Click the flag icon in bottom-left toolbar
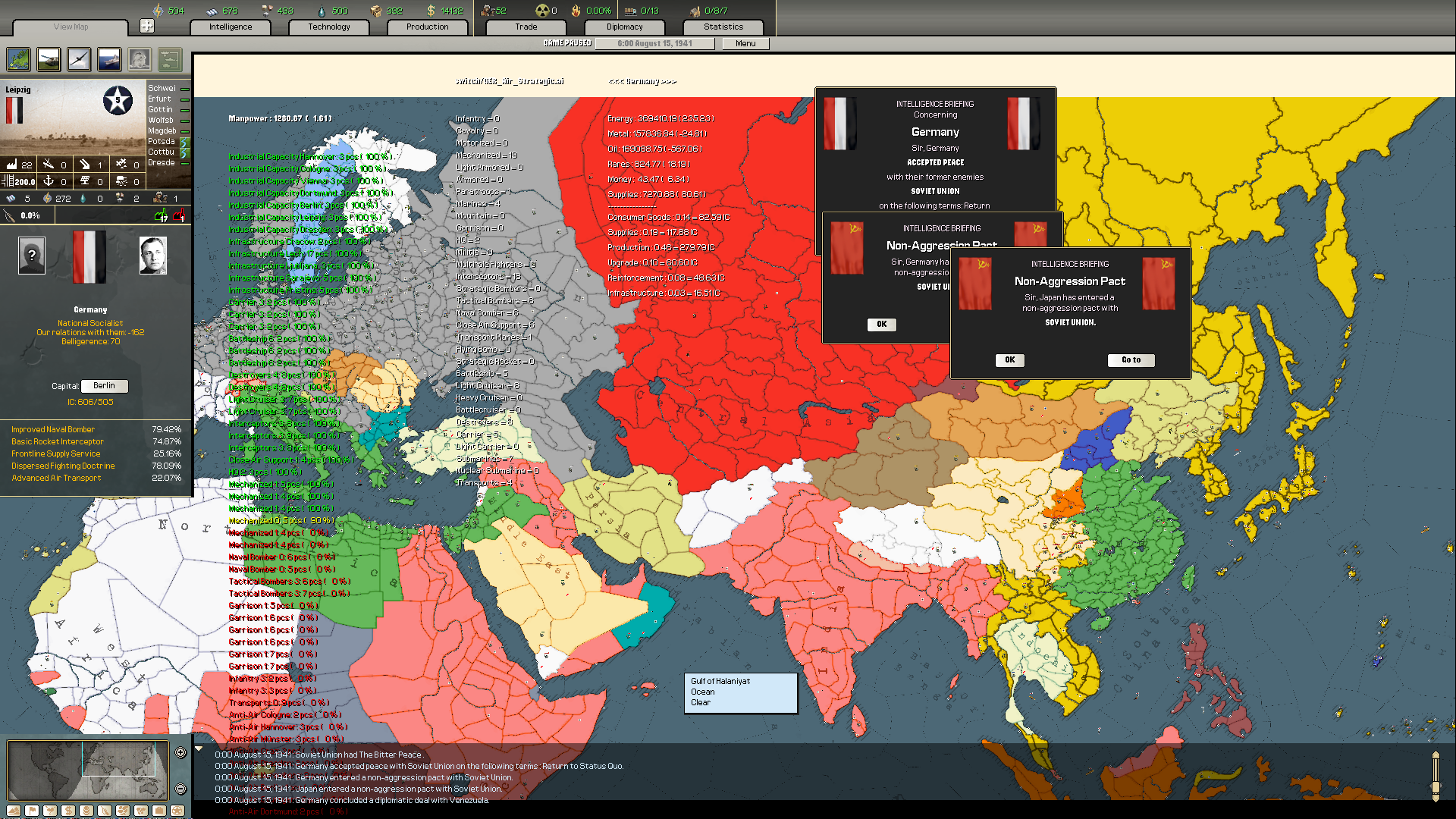Image resolution: width=1456 pixels, height=819 pixels. click(x=31, y=811)
